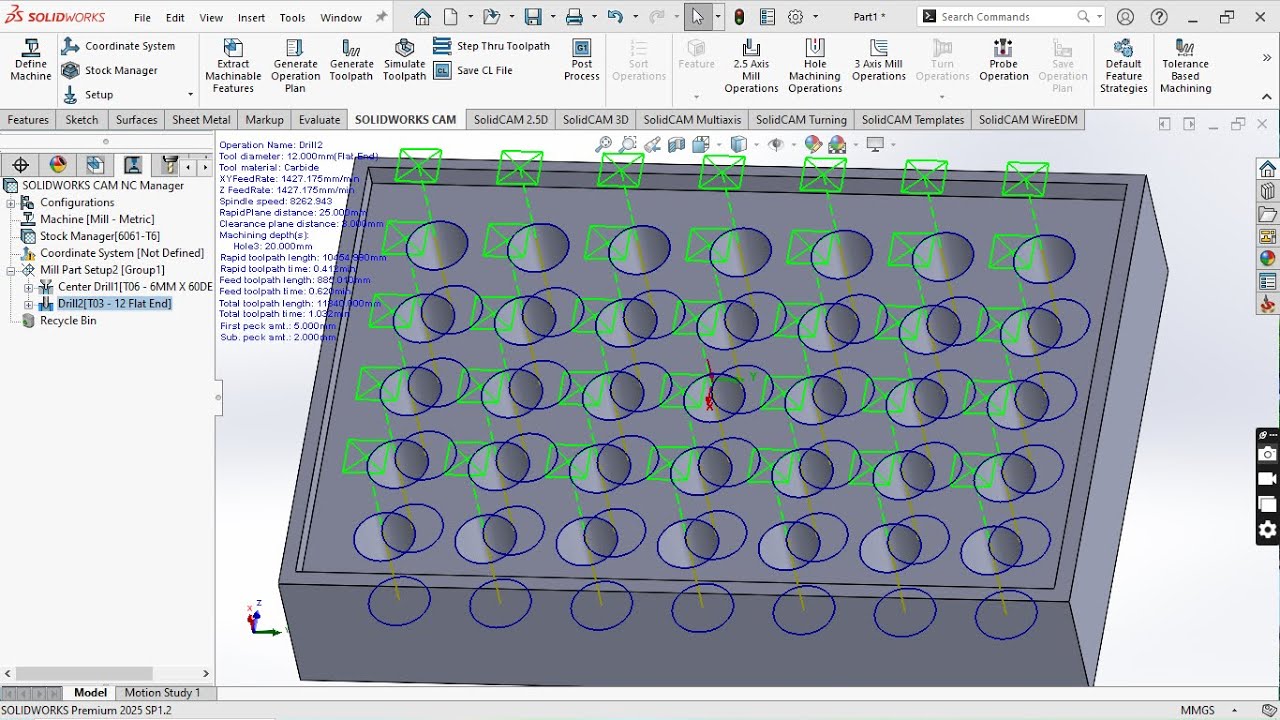Screen dimensions: 1280x720
Task: Click the Search Commands field
Action: (1006, 17)
